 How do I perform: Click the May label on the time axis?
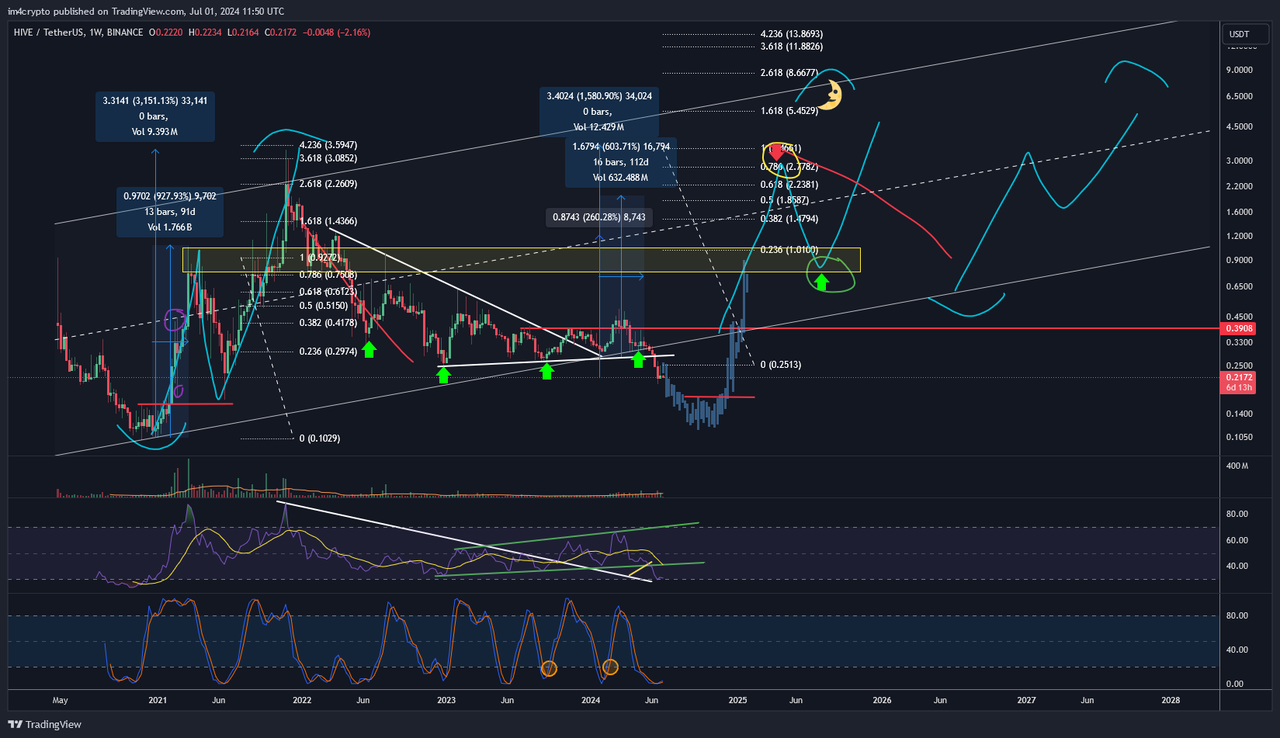click(x=60, y=701)
